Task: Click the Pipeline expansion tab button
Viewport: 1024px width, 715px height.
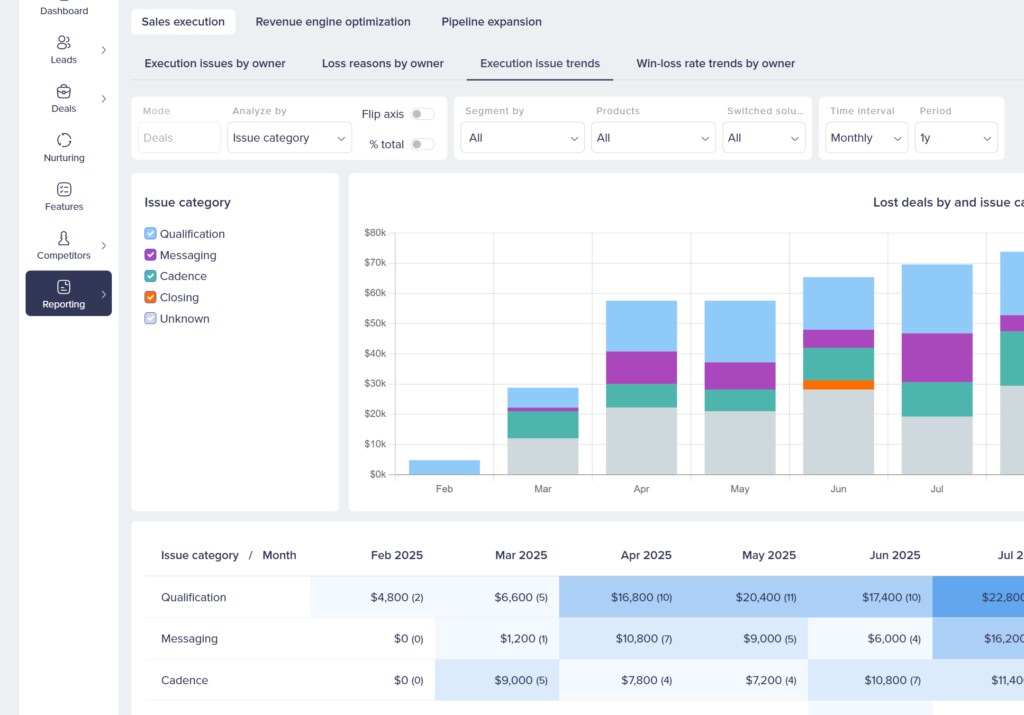Action: point(491,22)
